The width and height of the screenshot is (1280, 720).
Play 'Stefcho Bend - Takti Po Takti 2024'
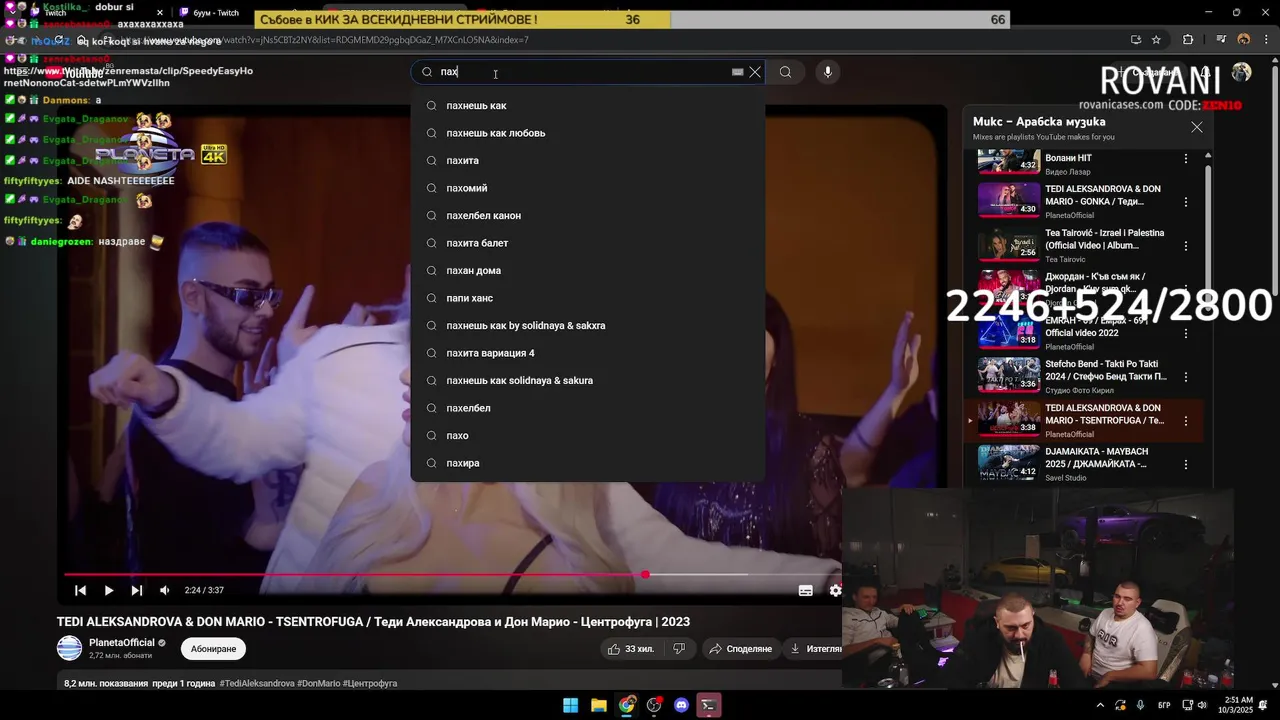(1084, 376)
